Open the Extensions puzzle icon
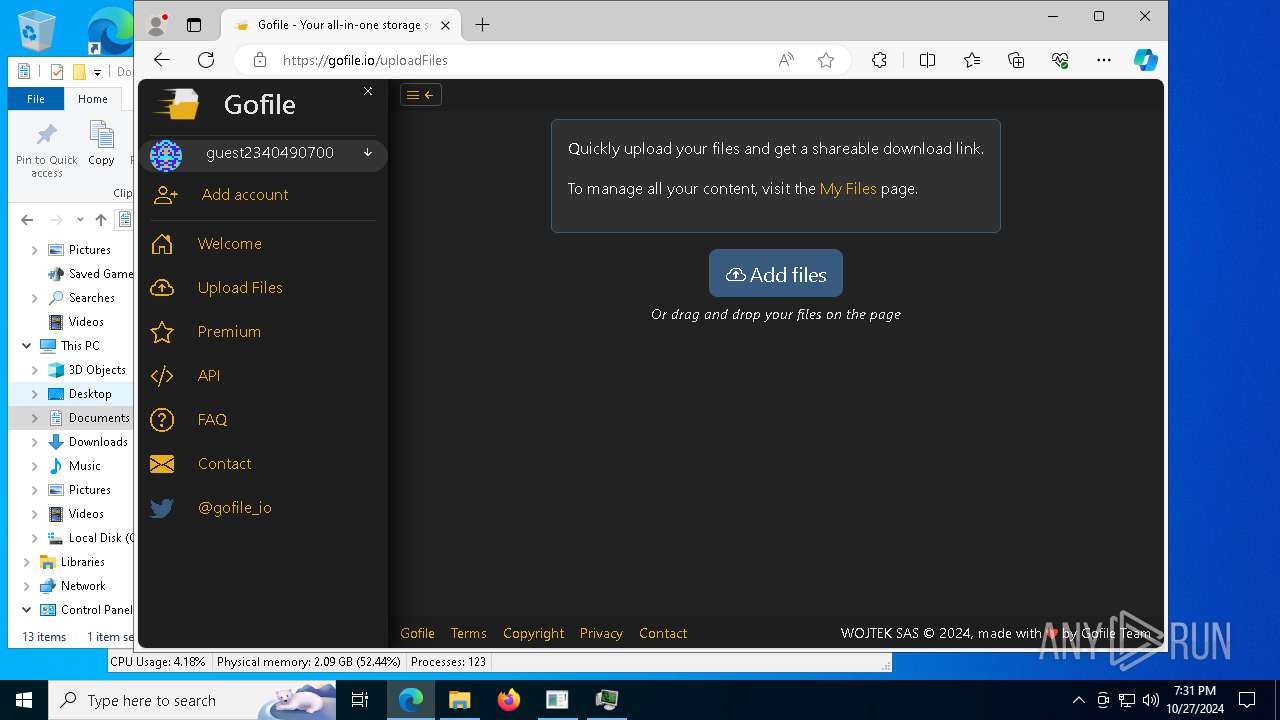This screenshot has width=1280, height=720. coord(879,60)
